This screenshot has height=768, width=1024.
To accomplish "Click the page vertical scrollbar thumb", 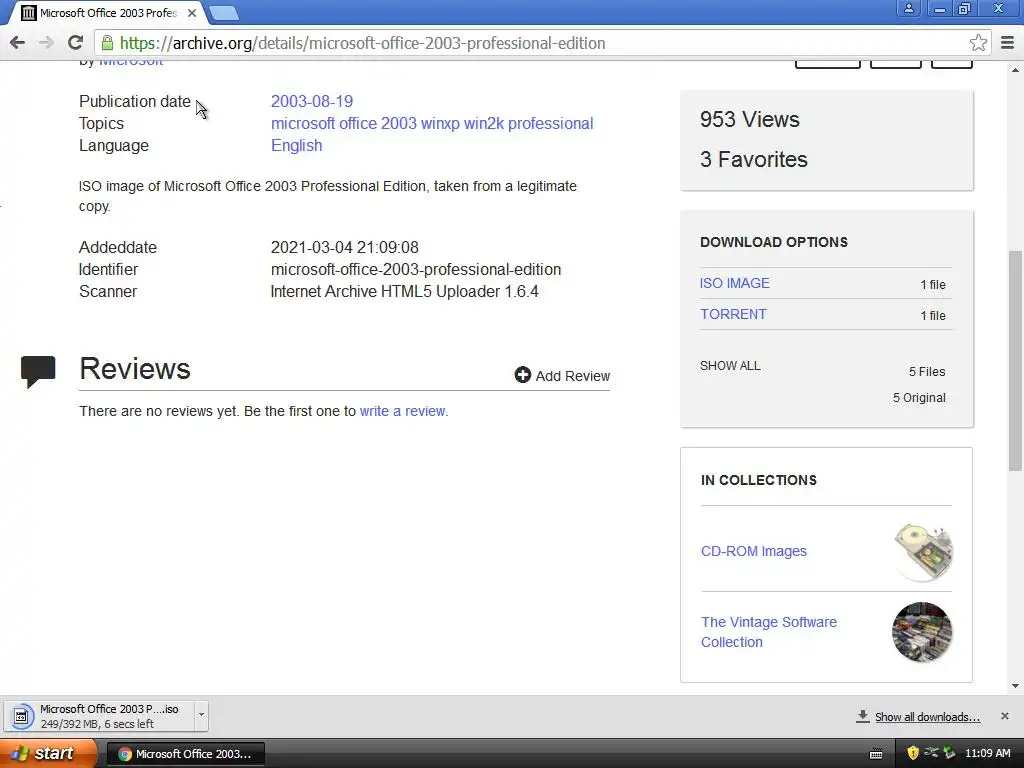I will point(1015,360).
